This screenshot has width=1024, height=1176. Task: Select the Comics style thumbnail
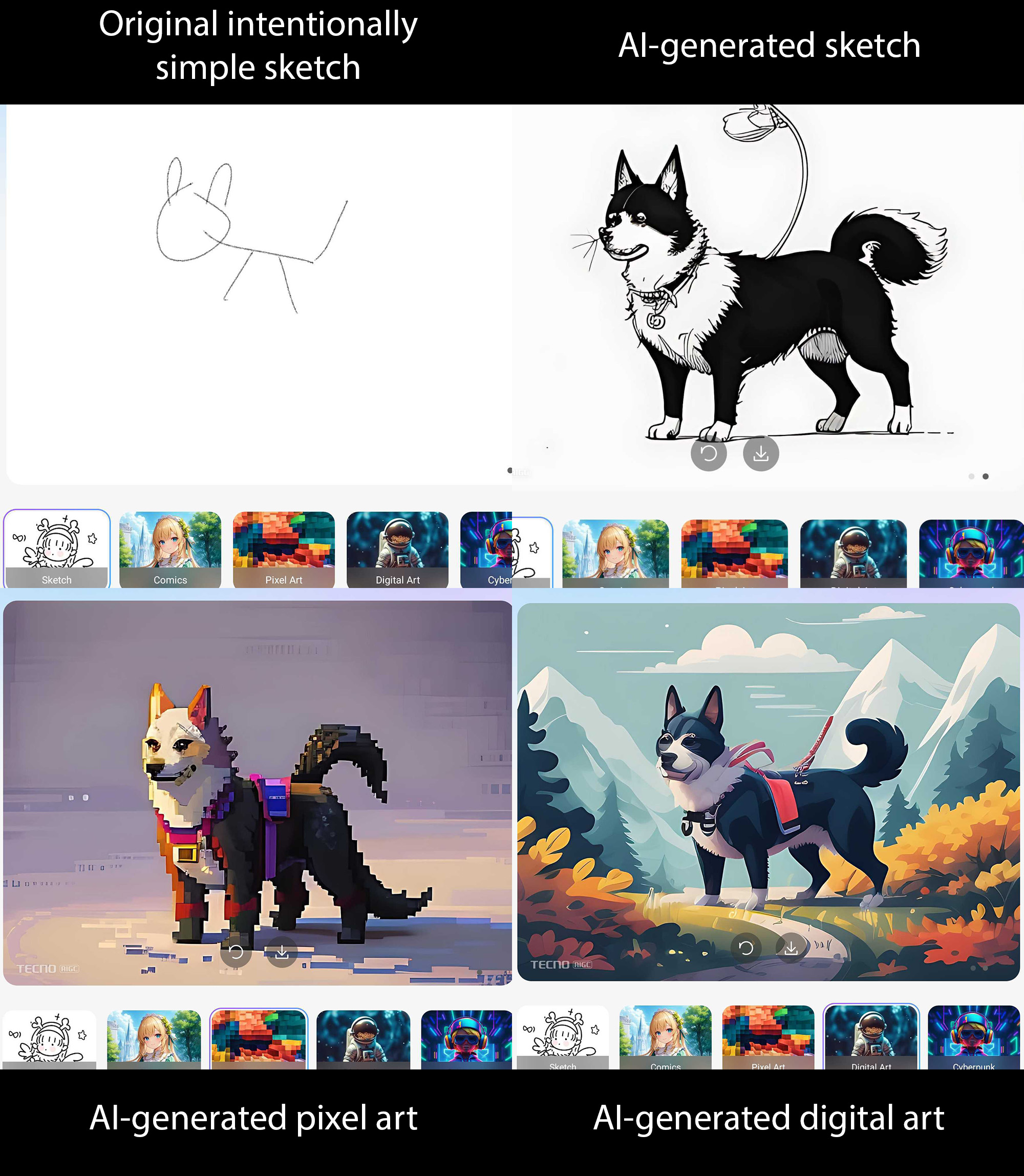[169, 546]
